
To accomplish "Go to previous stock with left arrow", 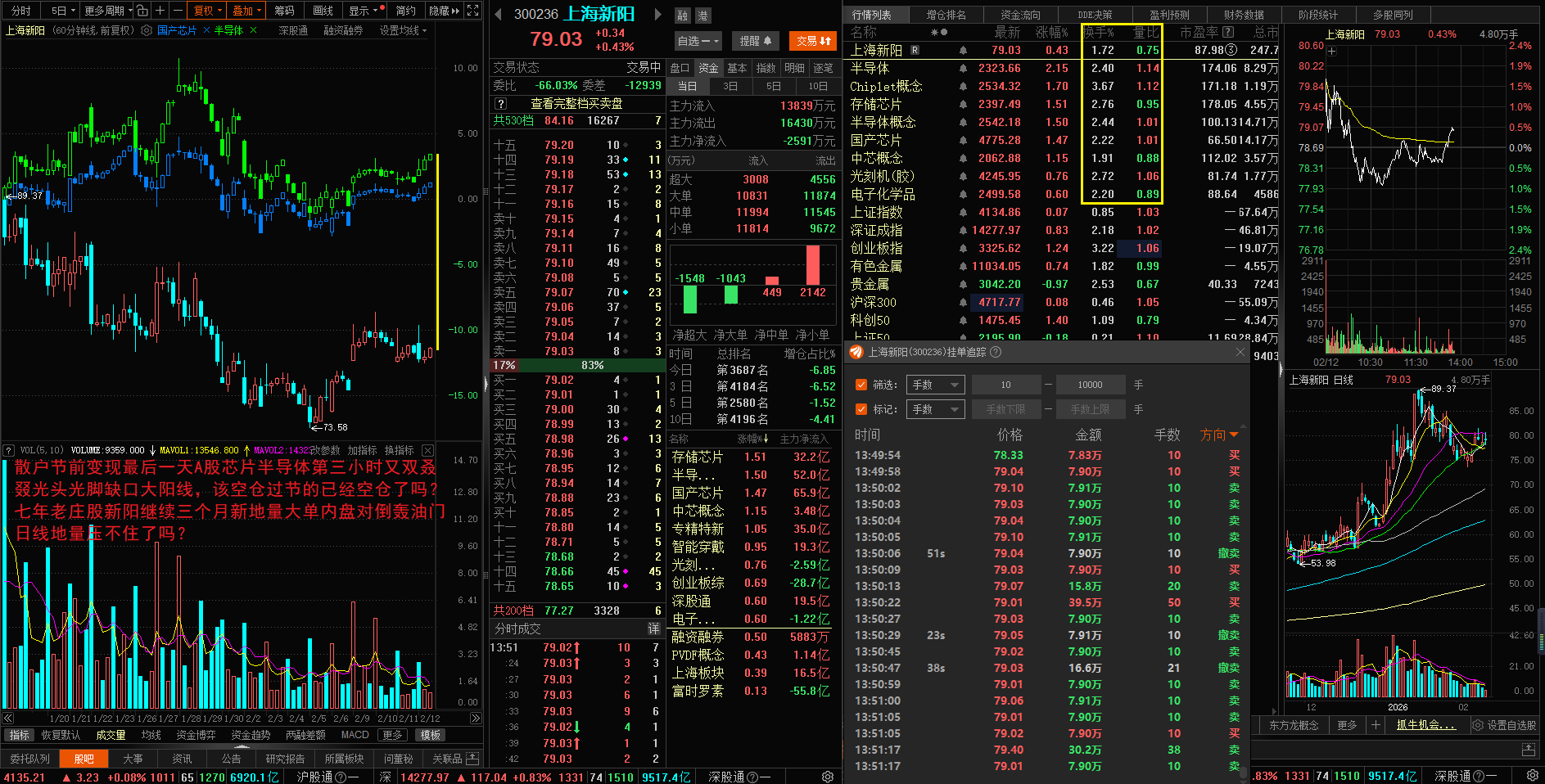I will coord(498,14).
